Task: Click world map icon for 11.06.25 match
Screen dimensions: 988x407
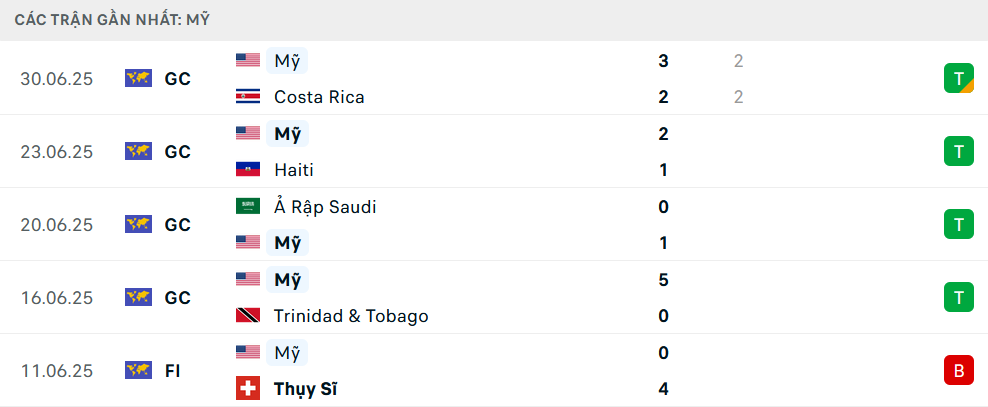Action: point(139,370)
